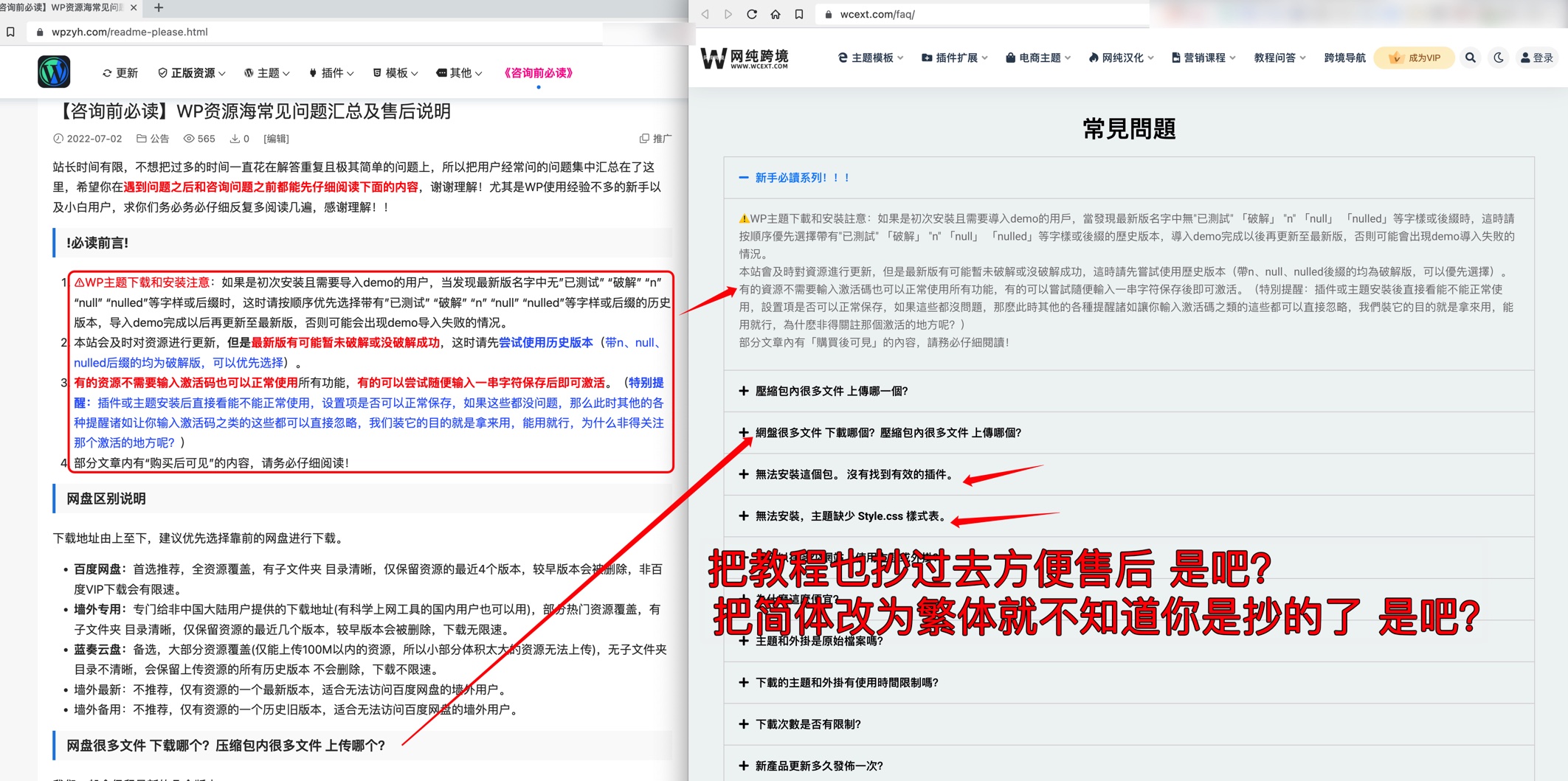This screenshot has height=781, width=1568.
Task: Open the 教程问答 menu
Action: (x=1280, y=58)
